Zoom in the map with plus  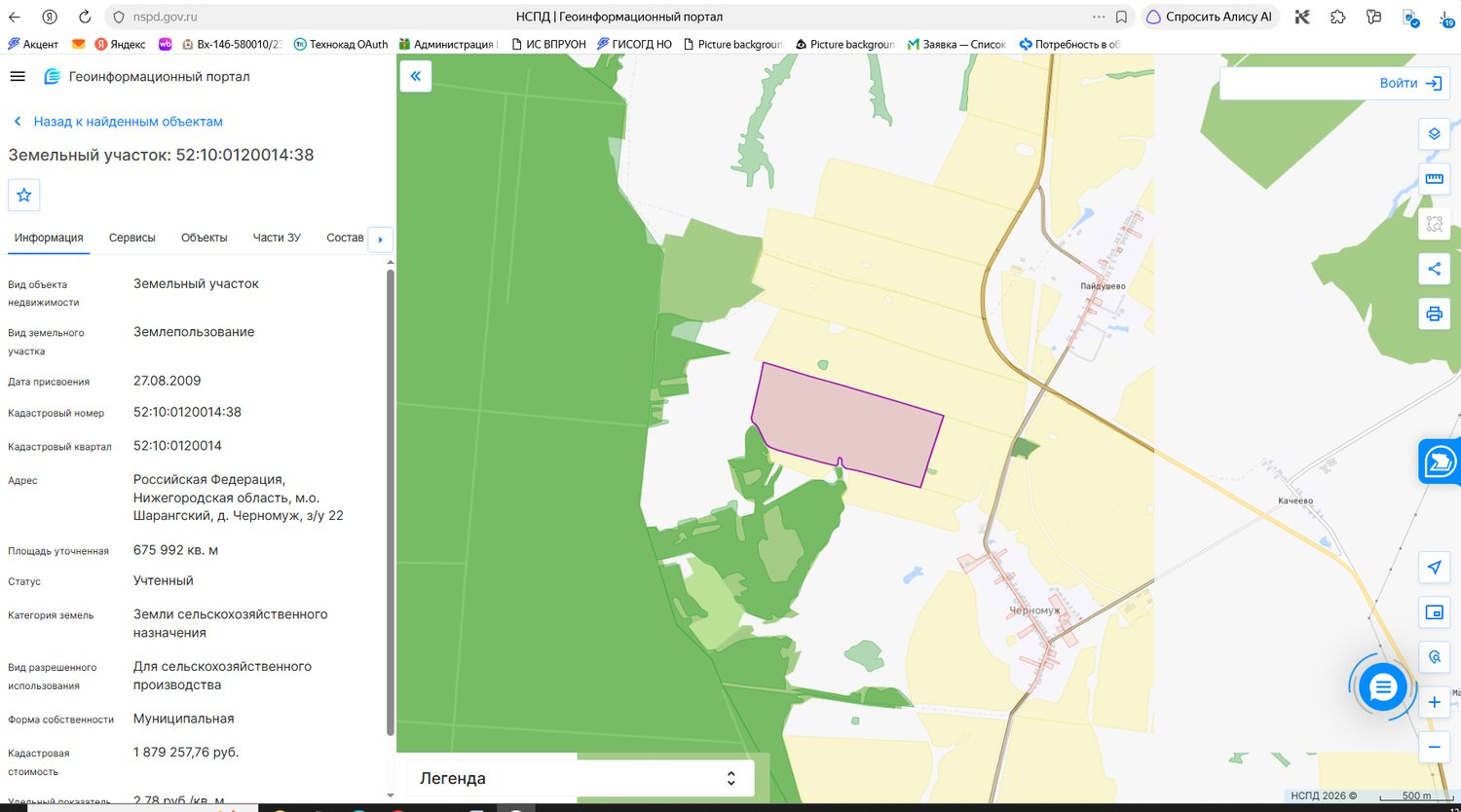(1434, 702)
